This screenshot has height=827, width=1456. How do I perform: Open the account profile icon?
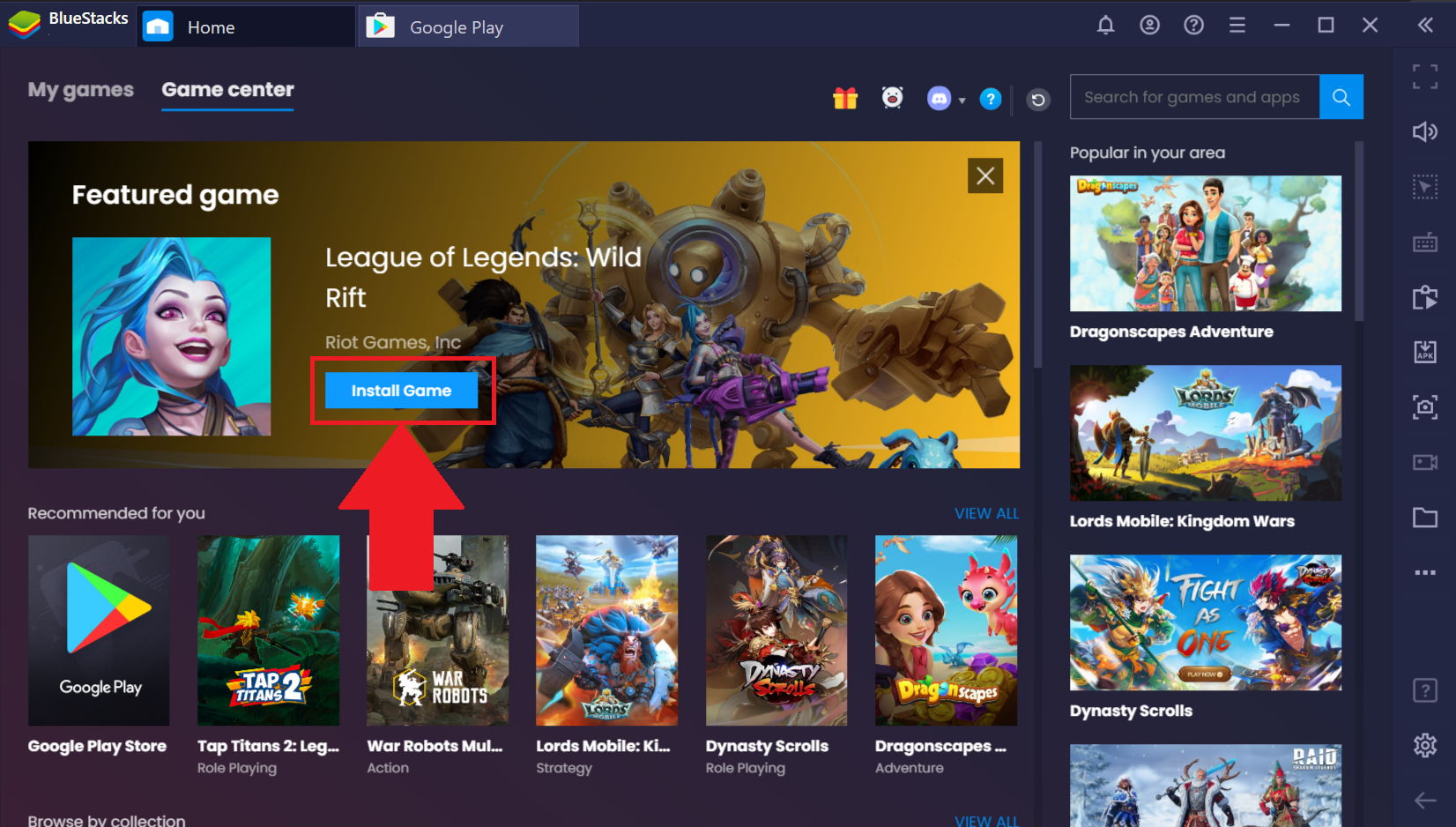coord(1149,25)
